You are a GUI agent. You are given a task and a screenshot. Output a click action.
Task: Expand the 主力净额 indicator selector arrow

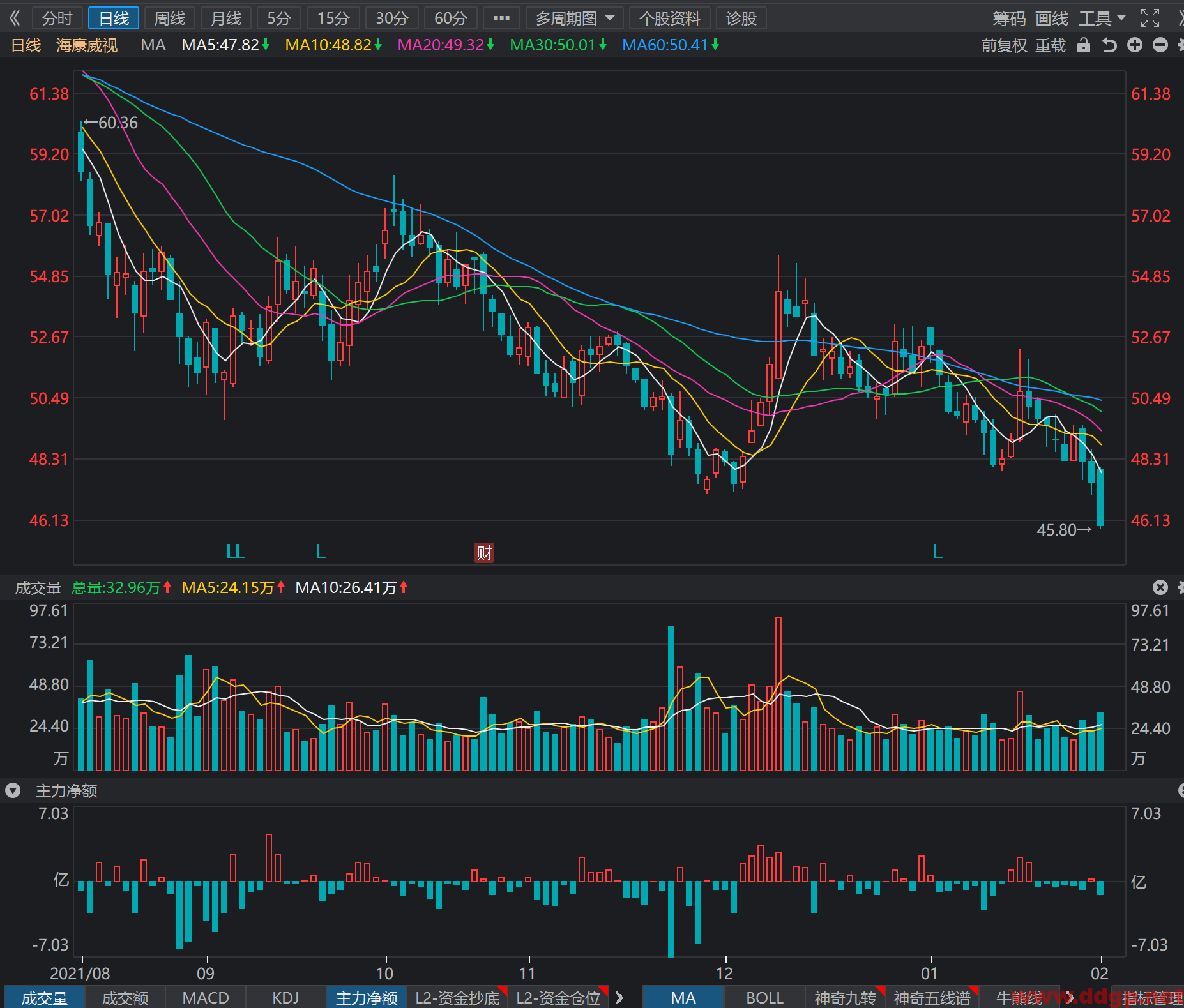(x=13, y=791)
